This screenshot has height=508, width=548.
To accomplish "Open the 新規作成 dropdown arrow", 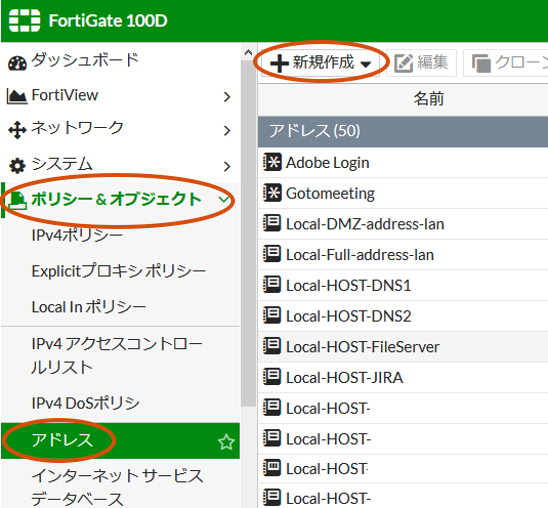I will [366, 64].
